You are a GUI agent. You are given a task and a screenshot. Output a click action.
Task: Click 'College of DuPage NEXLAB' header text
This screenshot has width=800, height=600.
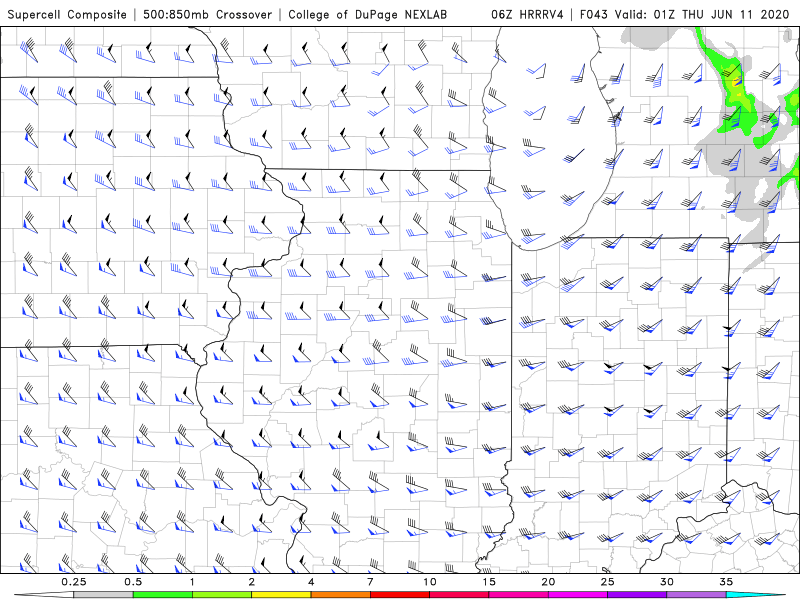point(367,15)
